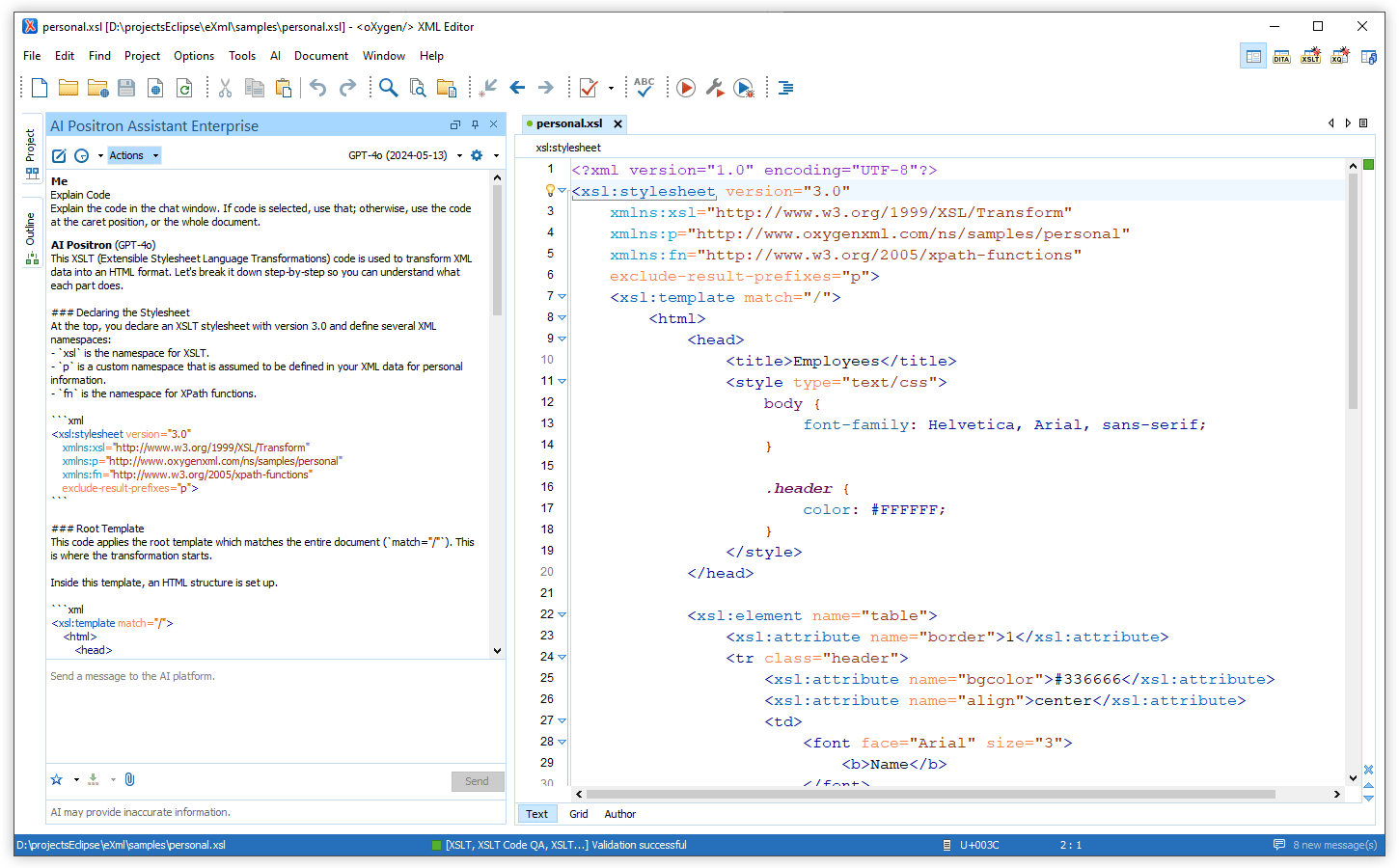Validate document with the red checkmark icon
This screenshot has width=1399, height=868.
pos(589,88)
